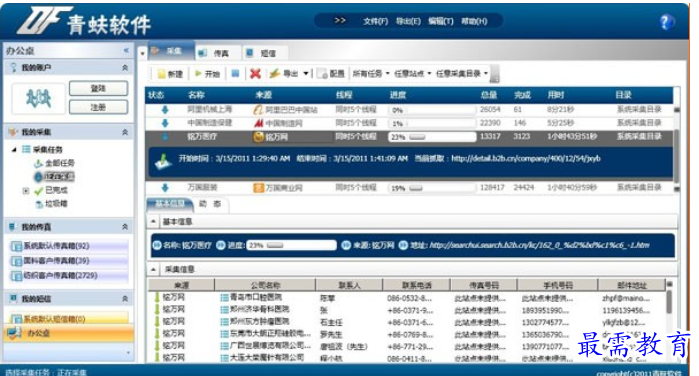The width and height of the screenshot is (699, 376).
Task: Delete the task with the red X icon
Action: click(255, 74)
